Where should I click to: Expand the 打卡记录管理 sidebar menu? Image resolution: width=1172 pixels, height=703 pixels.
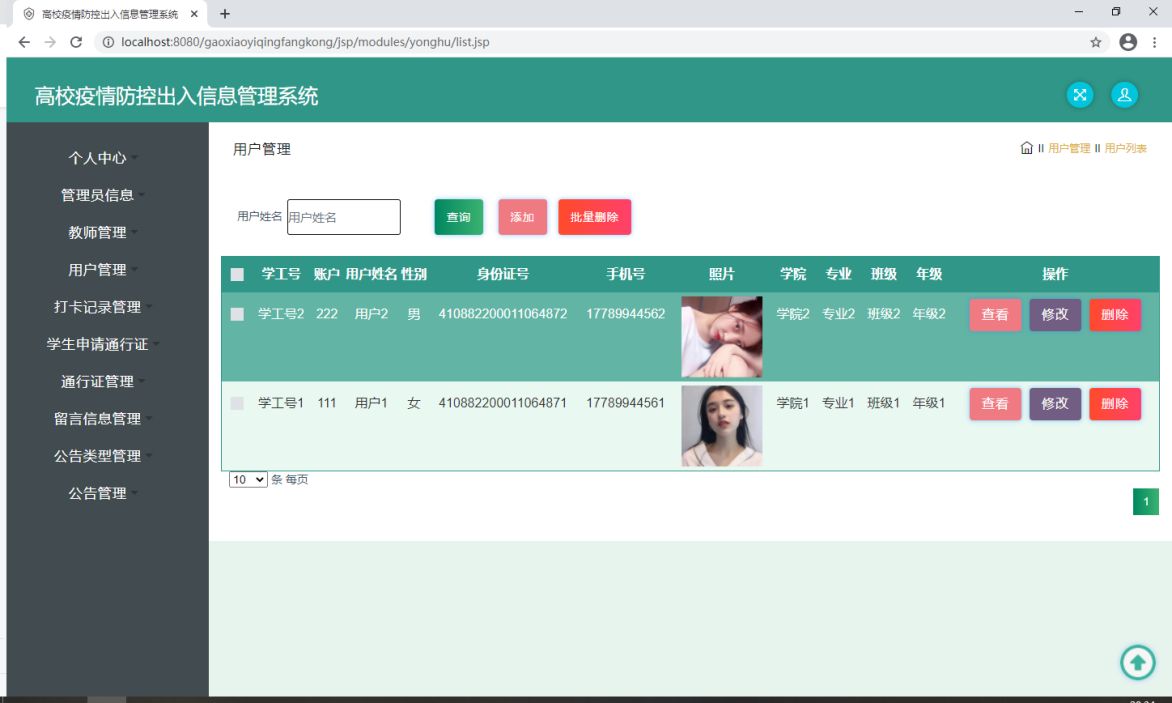[x=98, y=307]
